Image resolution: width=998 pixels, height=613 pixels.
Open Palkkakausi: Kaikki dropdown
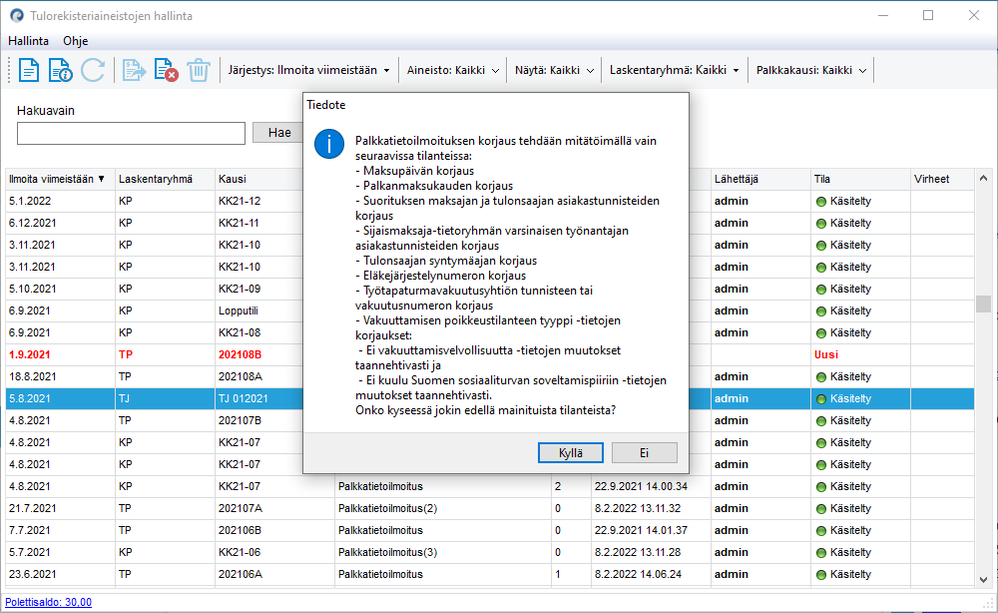[x=812, y=70]
